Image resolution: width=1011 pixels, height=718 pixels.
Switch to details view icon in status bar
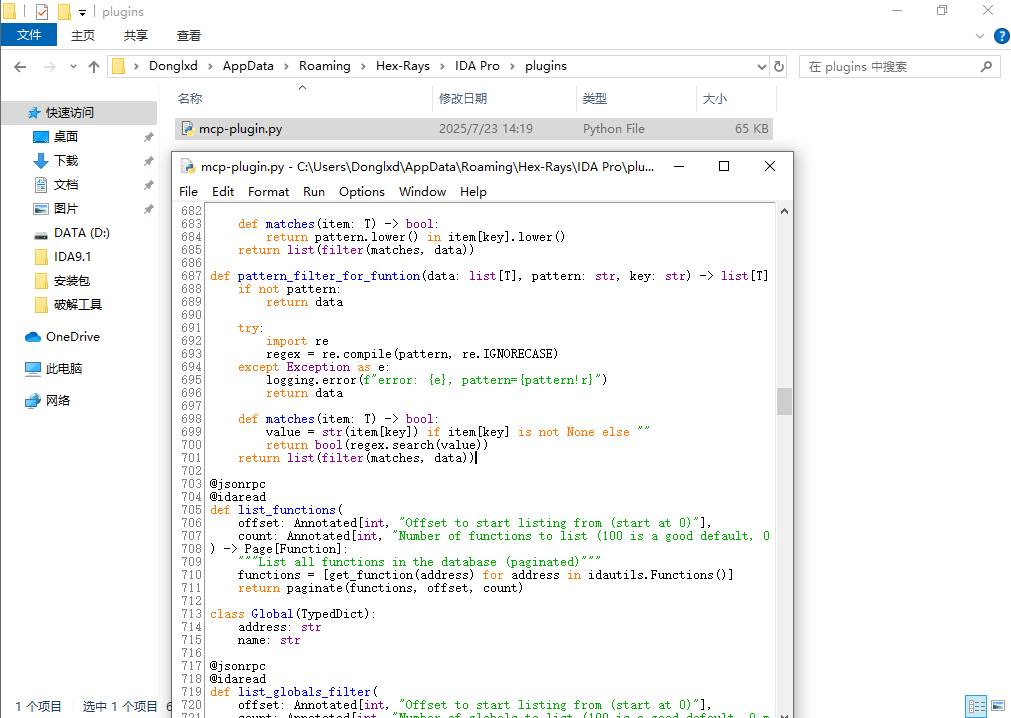[976, 706]
